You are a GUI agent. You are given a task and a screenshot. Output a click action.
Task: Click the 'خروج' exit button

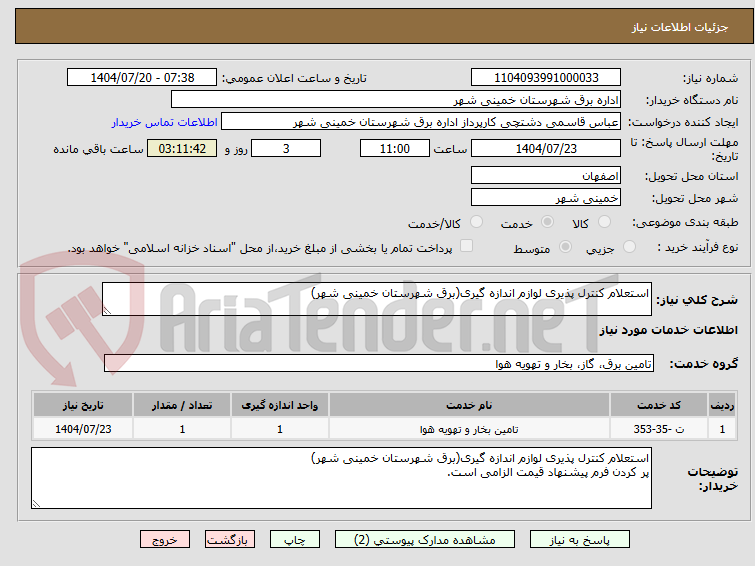point(165,540)
